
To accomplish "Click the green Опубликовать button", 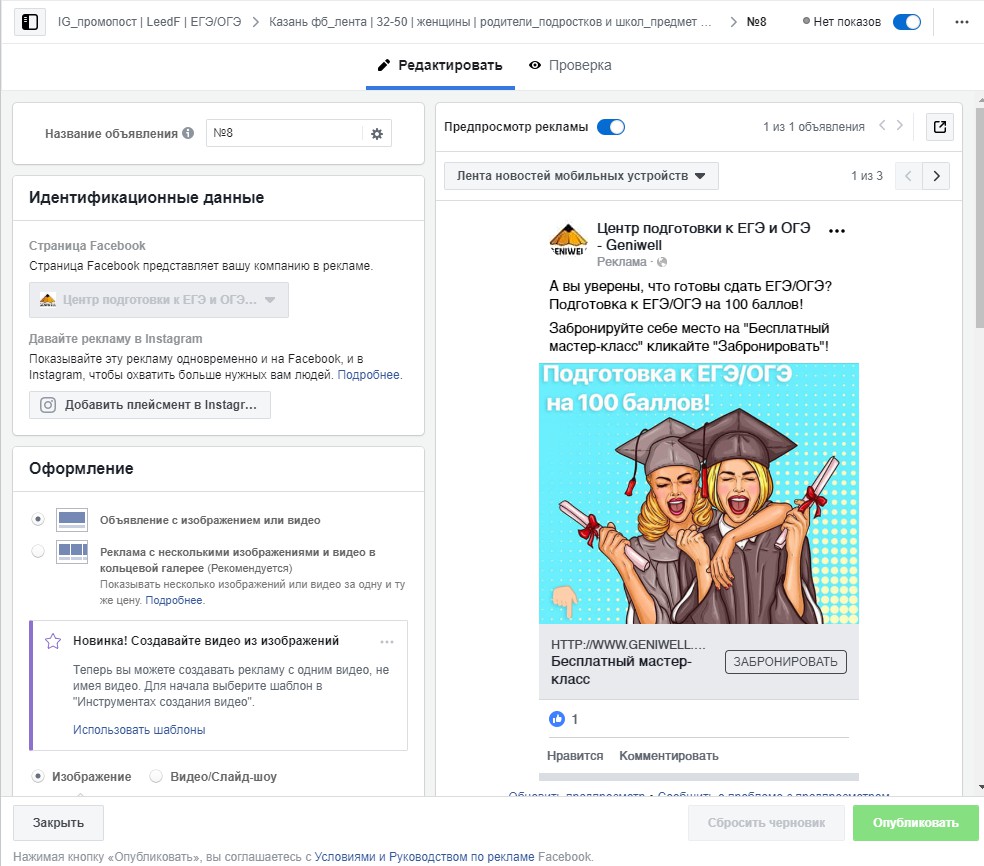I will tap(915, 823).
